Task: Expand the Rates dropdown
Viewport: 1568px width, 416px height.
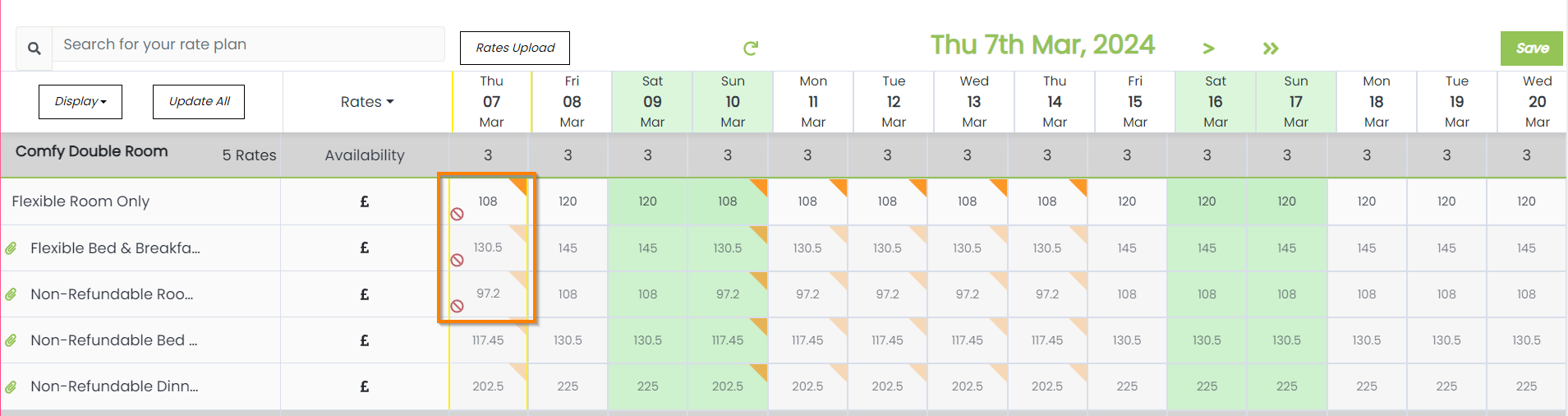Action: pos(367,102)
